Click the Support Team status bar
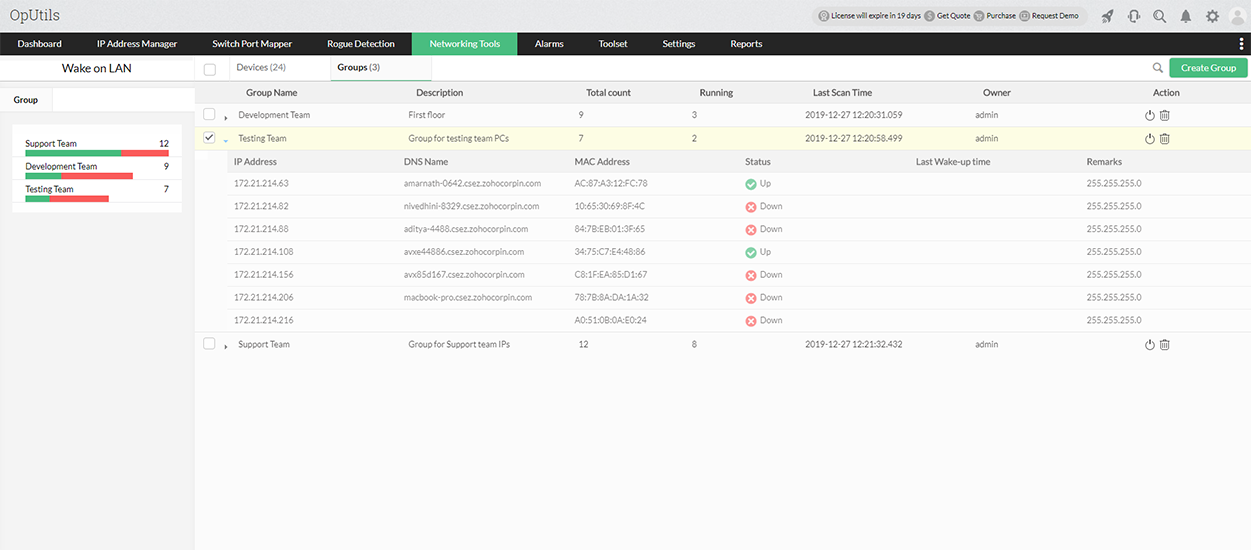1251x550 pixels. click(97, 153)
